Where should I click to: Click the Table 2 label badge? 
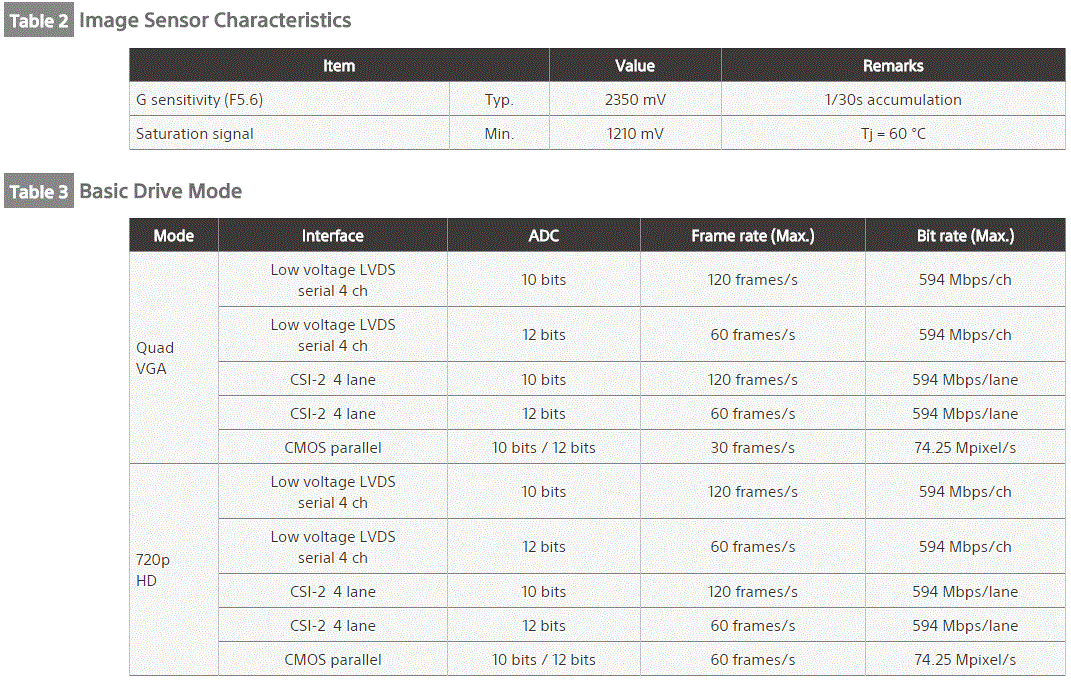[39, 21]
